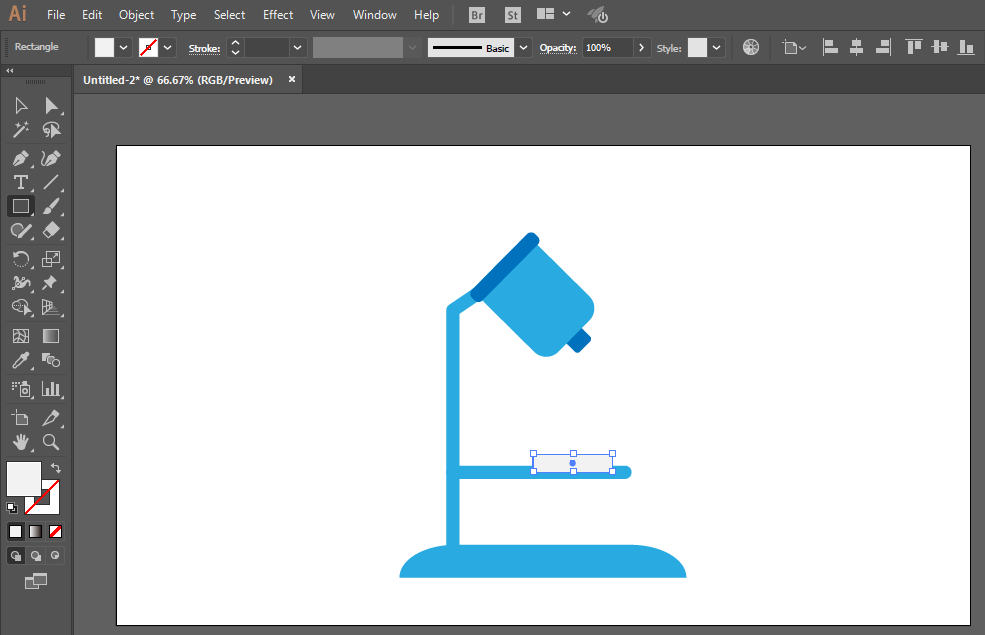Select the Slice tool
The height and width of the screenshot is (635, 985).
click(51, 418)
